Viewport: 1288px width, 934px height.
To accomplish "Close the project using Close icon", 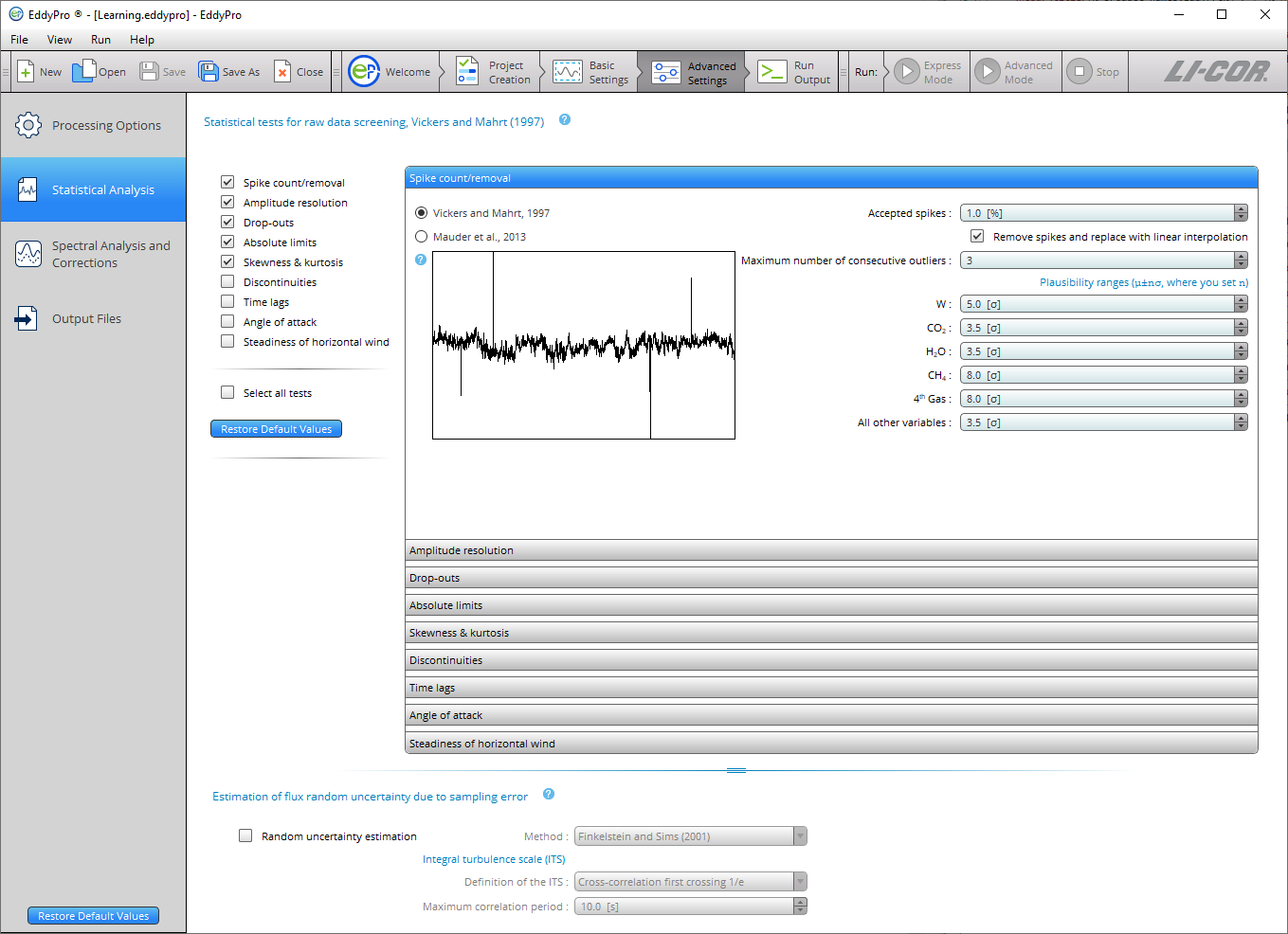I will tap(282, 72).
